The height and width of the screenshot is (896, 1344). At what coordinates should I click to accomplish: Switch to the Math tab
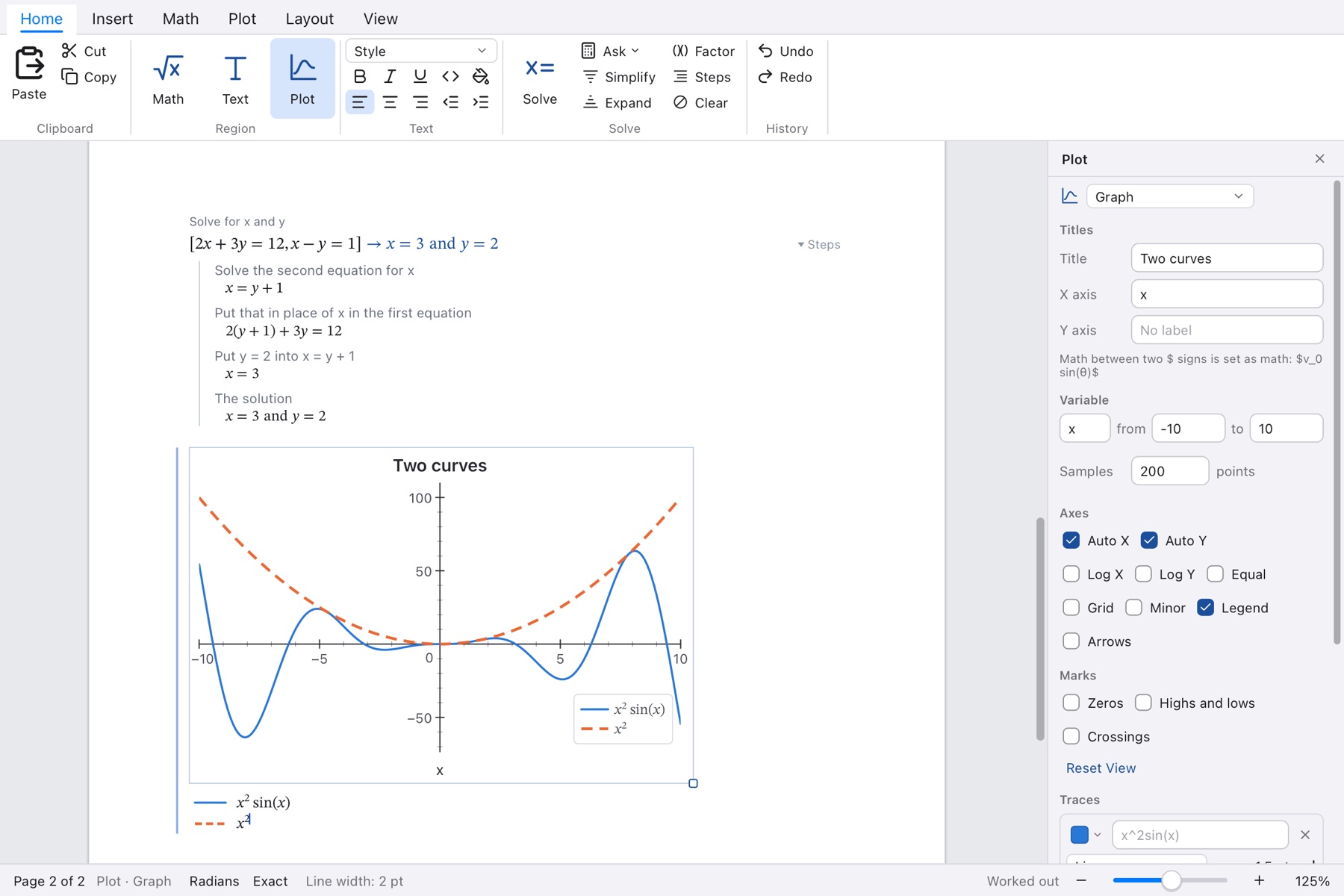click(181, 19)
